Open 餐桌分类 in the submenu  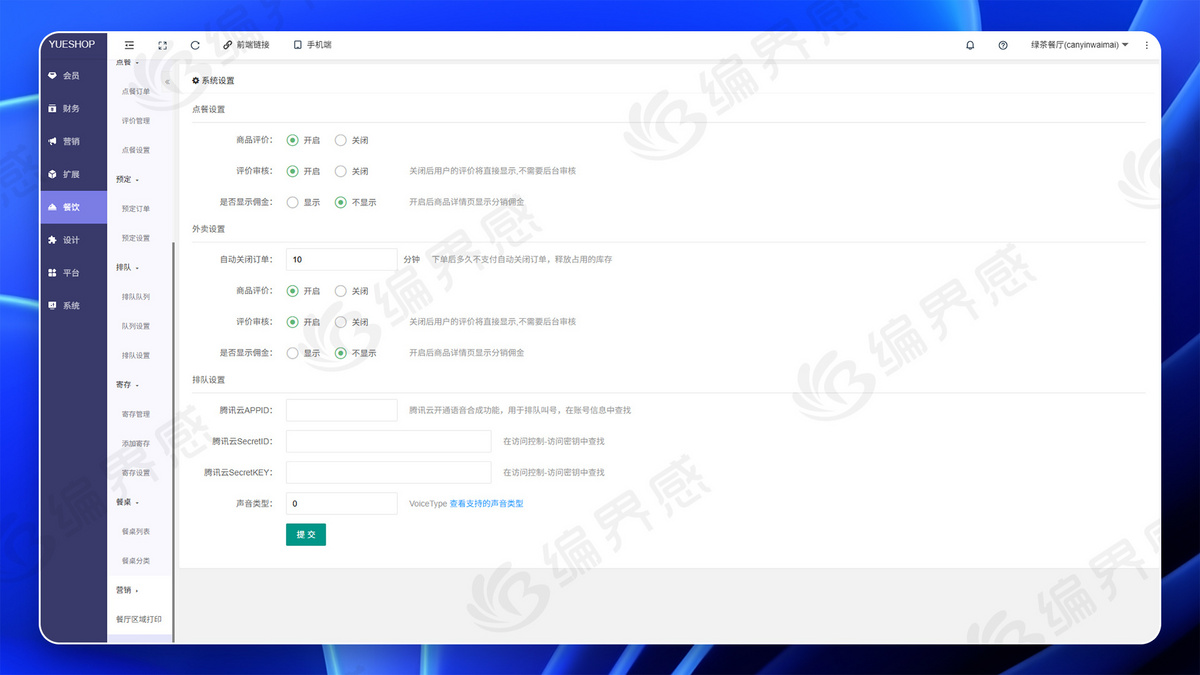(x=136, y=561)
